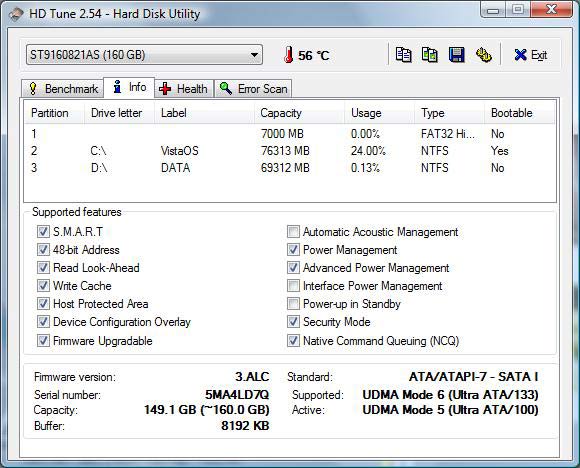The image size is (580, 468).
Task: Open the ST9160821AS drive selection dropdown
Action: (144, 55)
